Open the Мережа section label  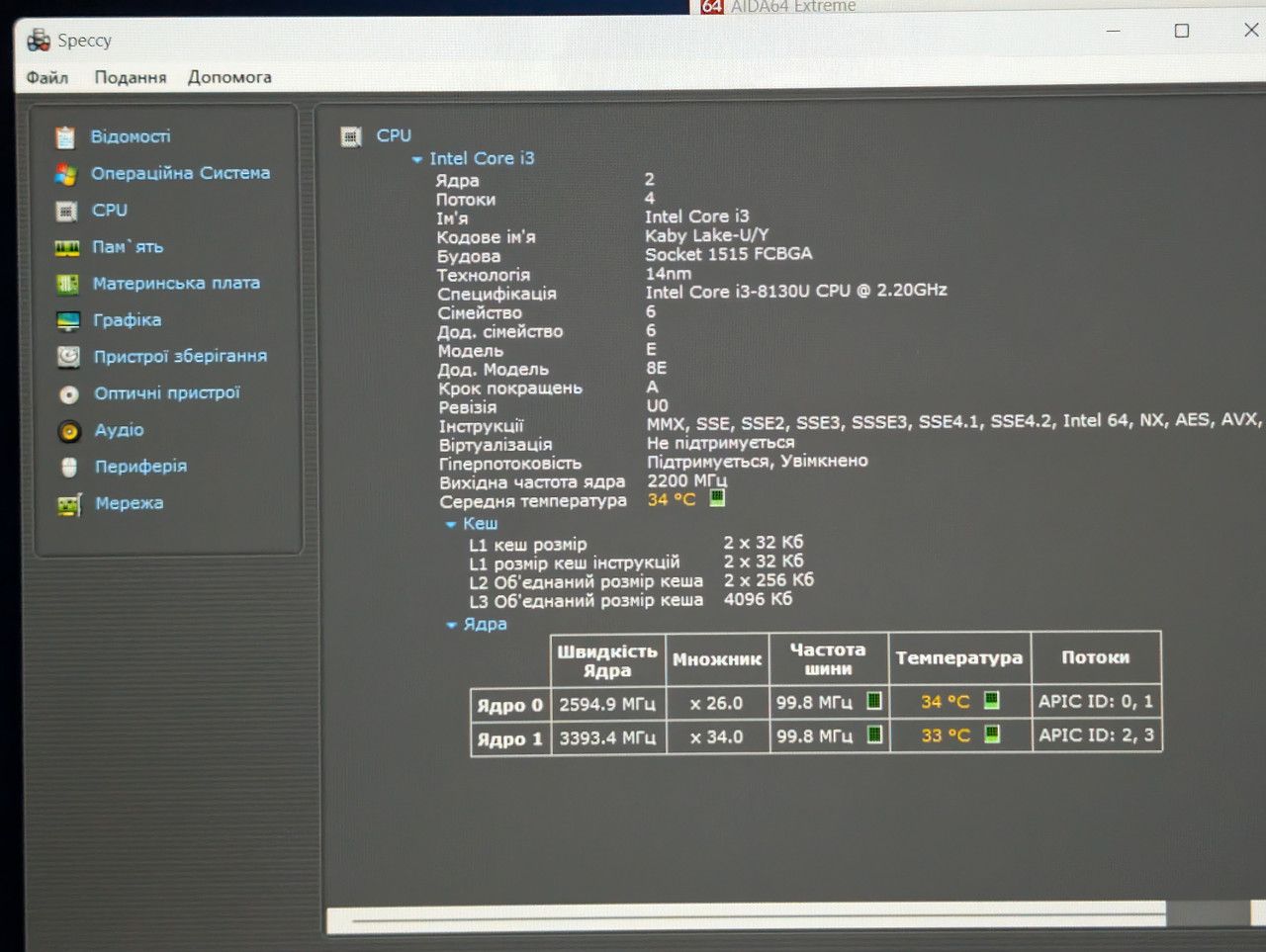tap(130, 503)
